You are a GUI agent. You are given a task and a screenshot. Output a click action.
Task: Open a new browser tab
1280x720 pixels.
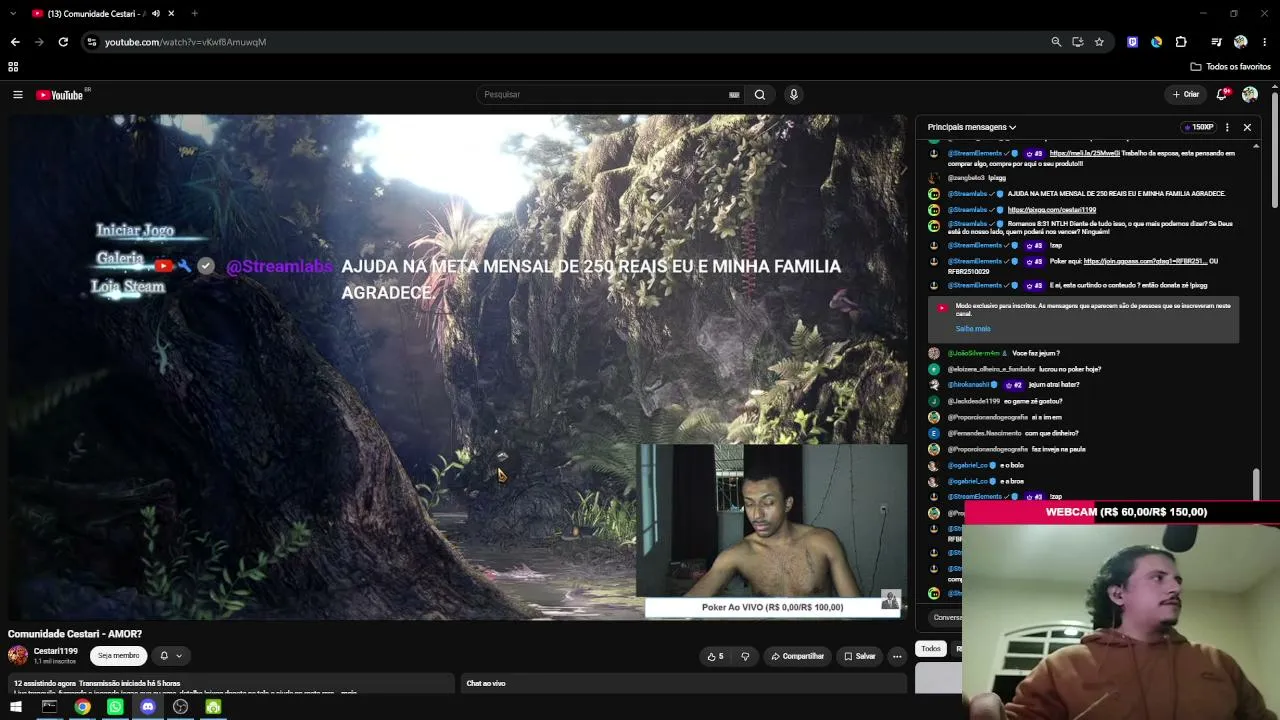click(194, 14)
